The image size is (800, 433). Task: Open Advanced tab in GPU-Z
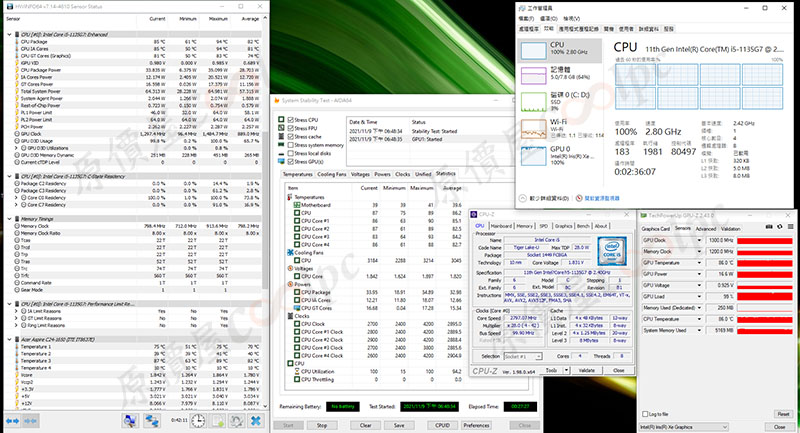[x=706, y=229]
